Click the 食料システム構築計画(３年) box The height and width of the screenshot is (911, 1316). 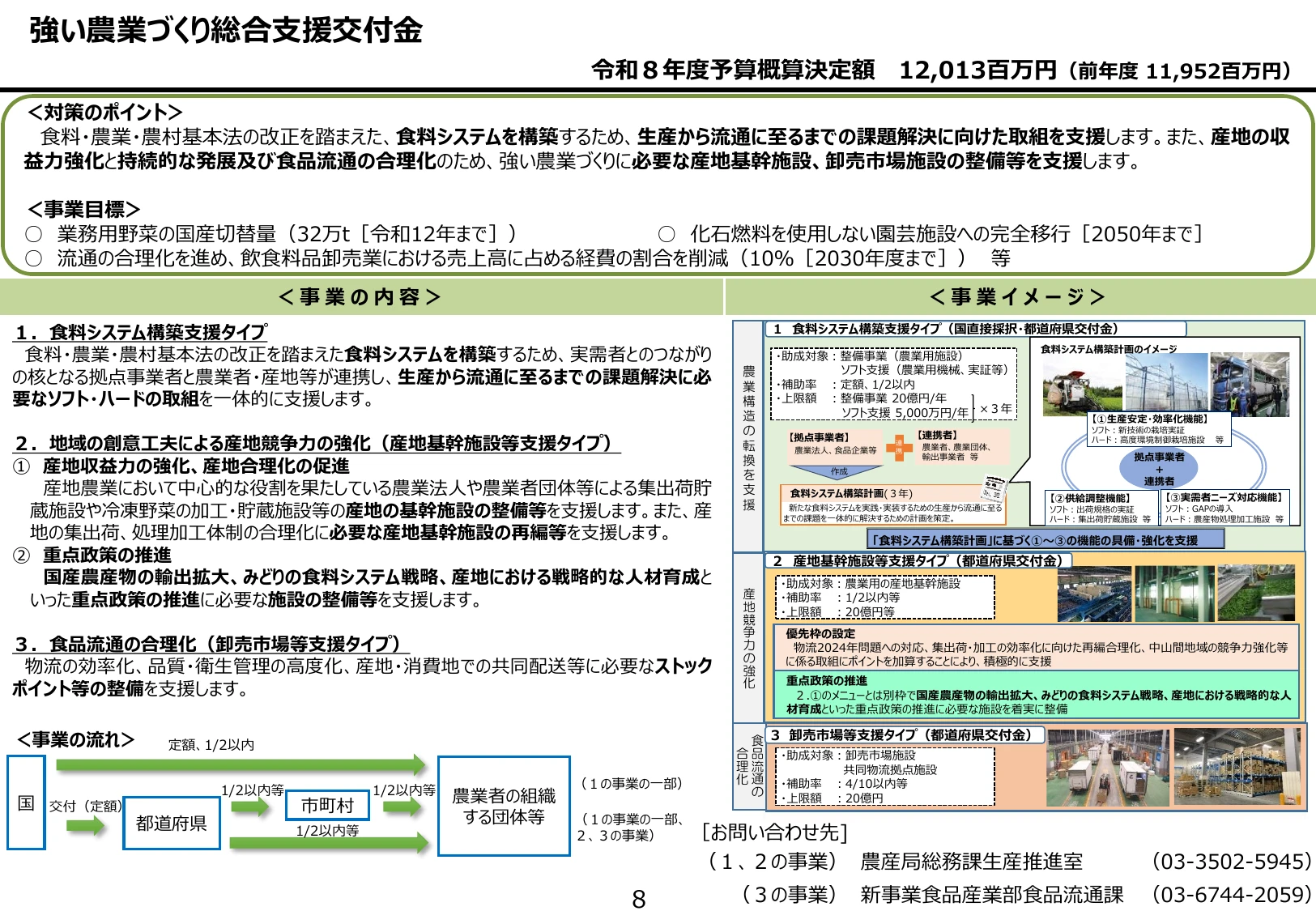[x=894, y=504]
